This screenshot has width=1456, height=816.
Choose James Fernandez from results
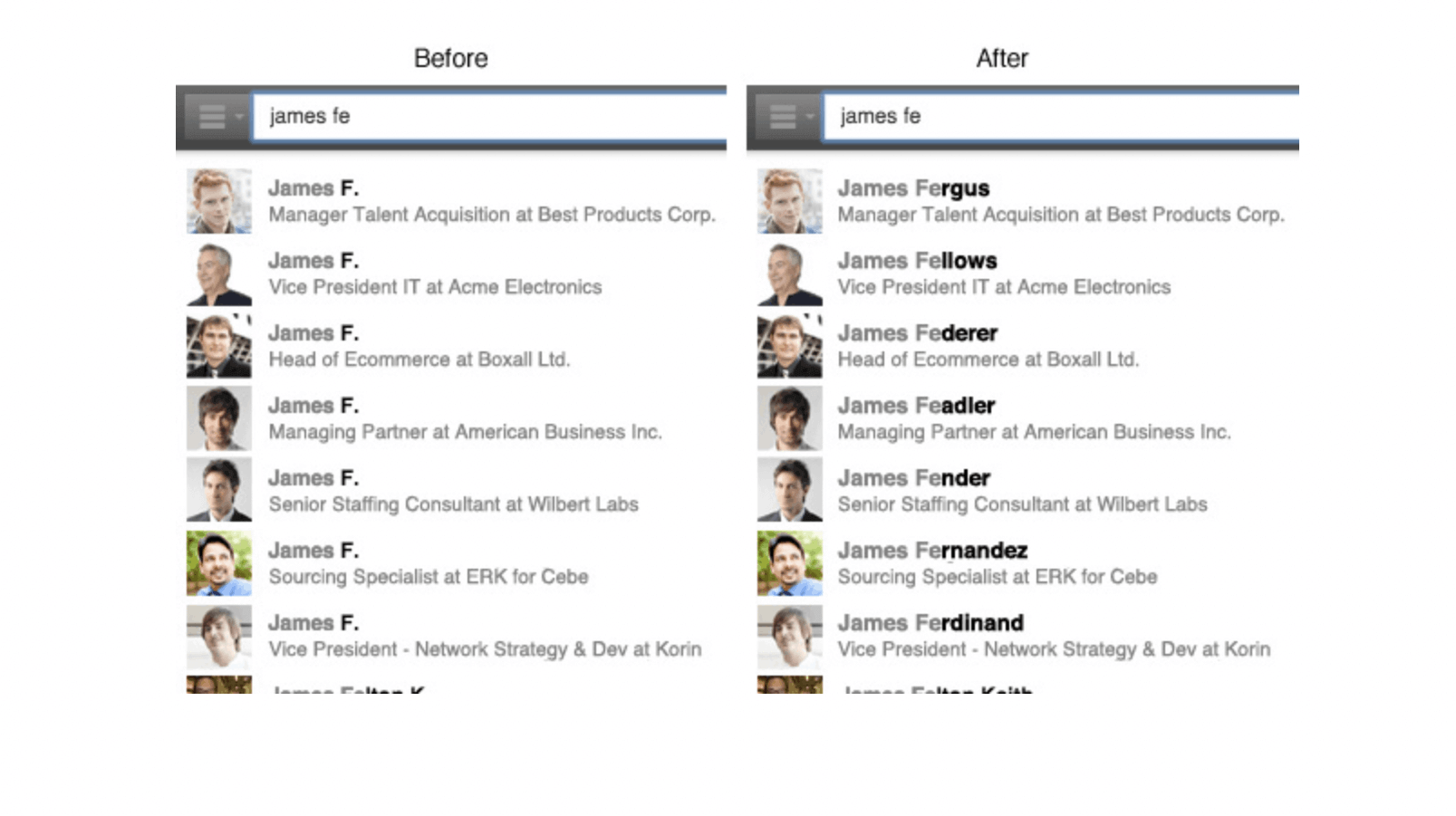point(932,552)
